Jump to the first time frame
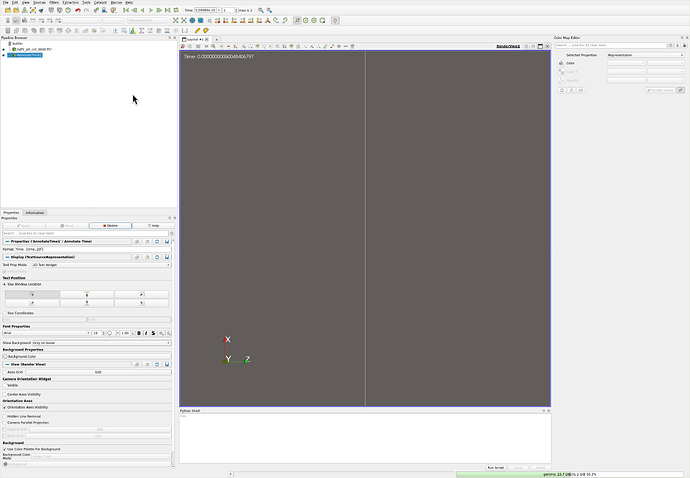 [126, 10]
